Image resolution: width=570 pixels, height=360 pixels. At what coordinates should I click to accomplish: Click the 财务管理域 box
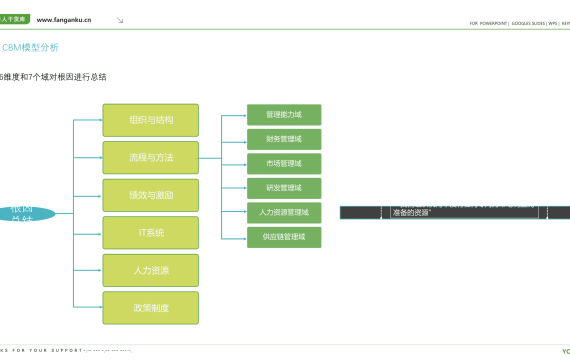[x=284, y=139]
